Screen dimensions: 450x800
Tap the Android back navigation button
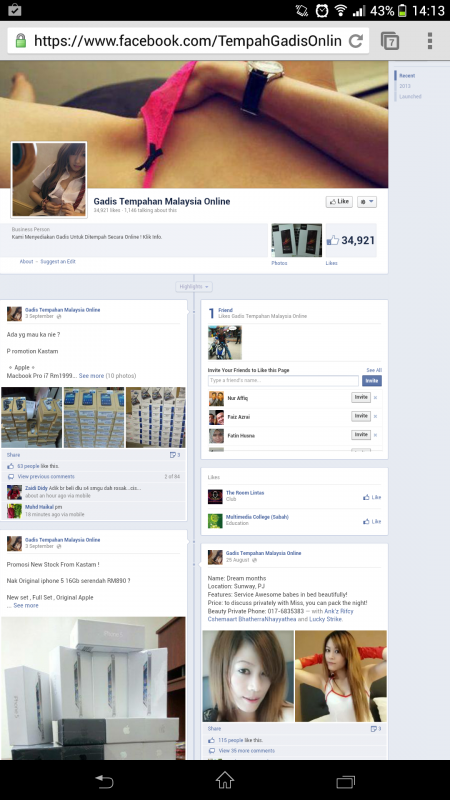point(104,781)
